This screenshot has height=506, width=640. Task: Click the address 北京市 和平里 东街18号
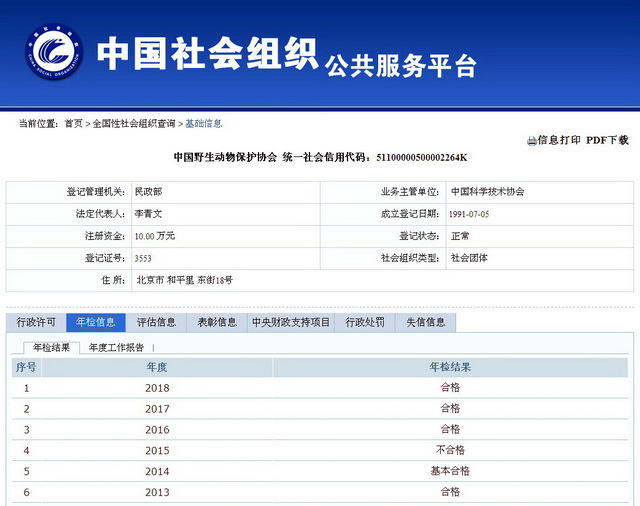(x=184, y=280)
